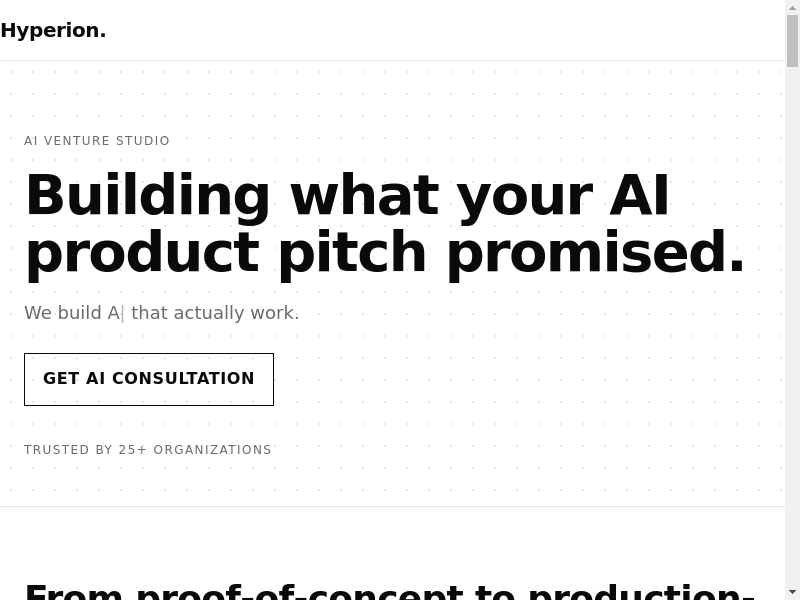Click the scrollbar up arrow
The height and width of the screenshot is (600, 800).
click(x=792, y=7)
